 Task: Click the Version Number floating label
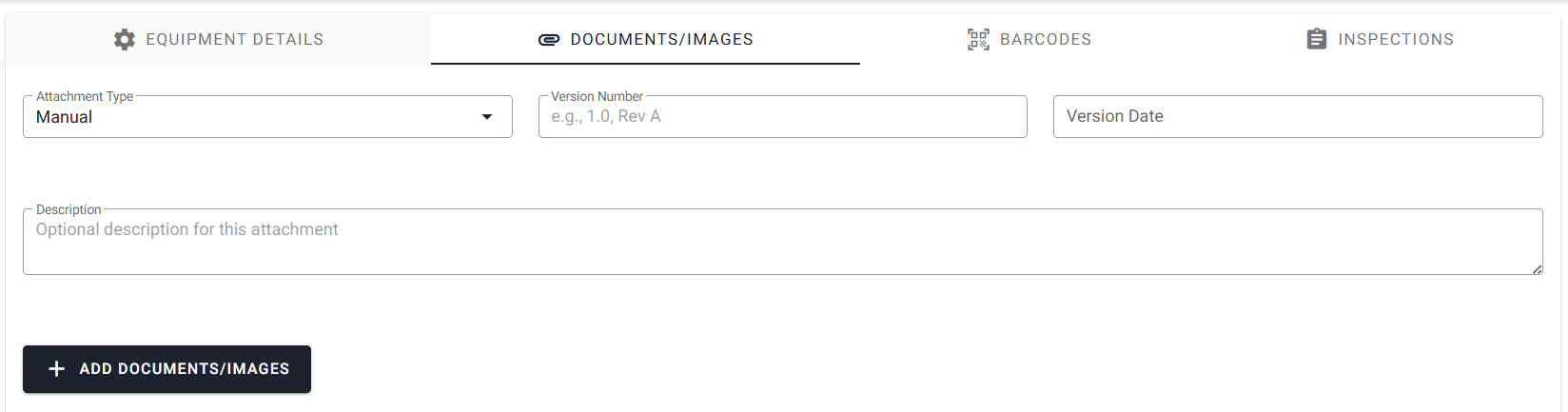coord(597,96)
